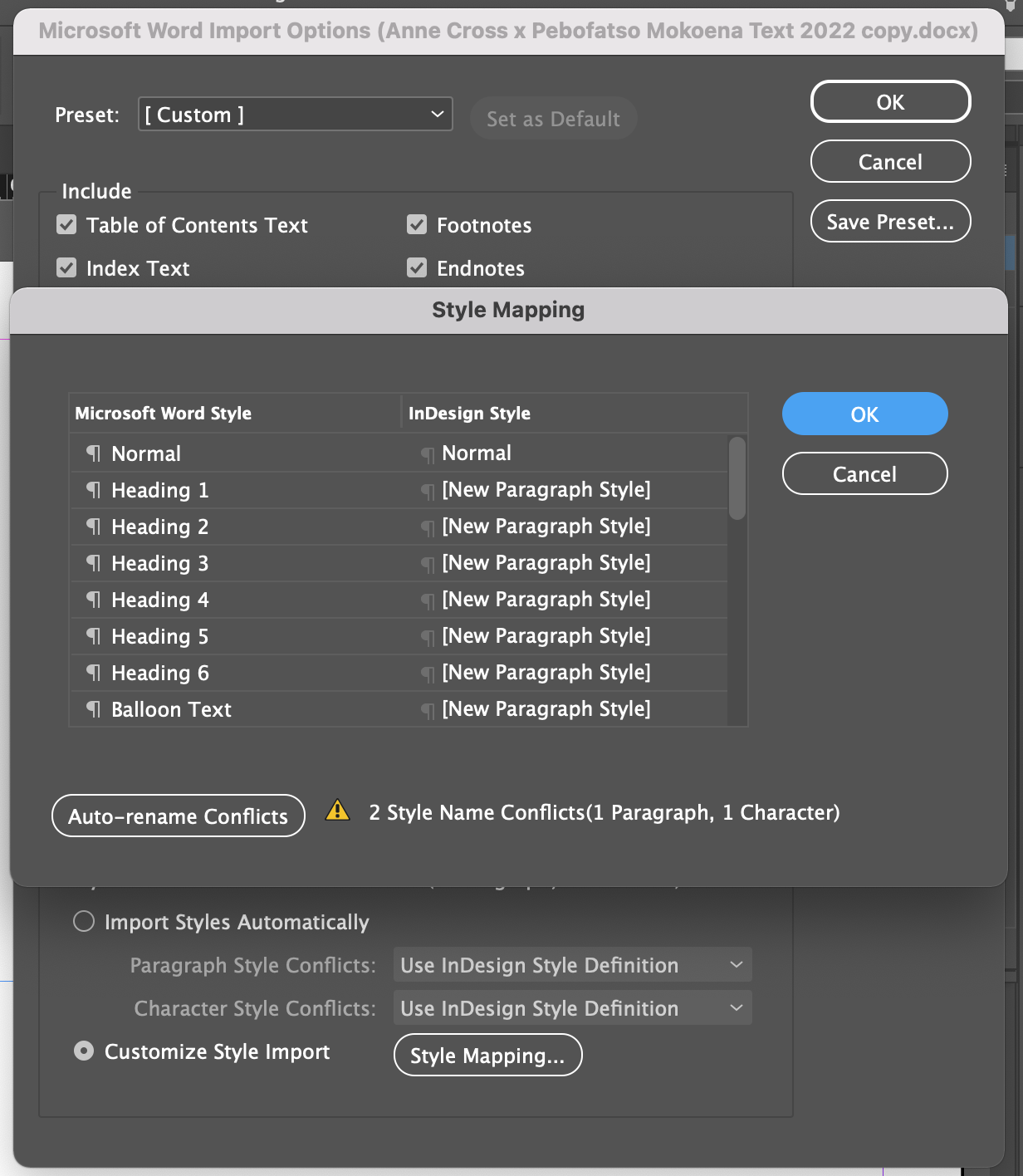This screenshot has width=1023, height=1176.
Task: Toggle the Footnotes checkbox
Action: click(417, 225)
